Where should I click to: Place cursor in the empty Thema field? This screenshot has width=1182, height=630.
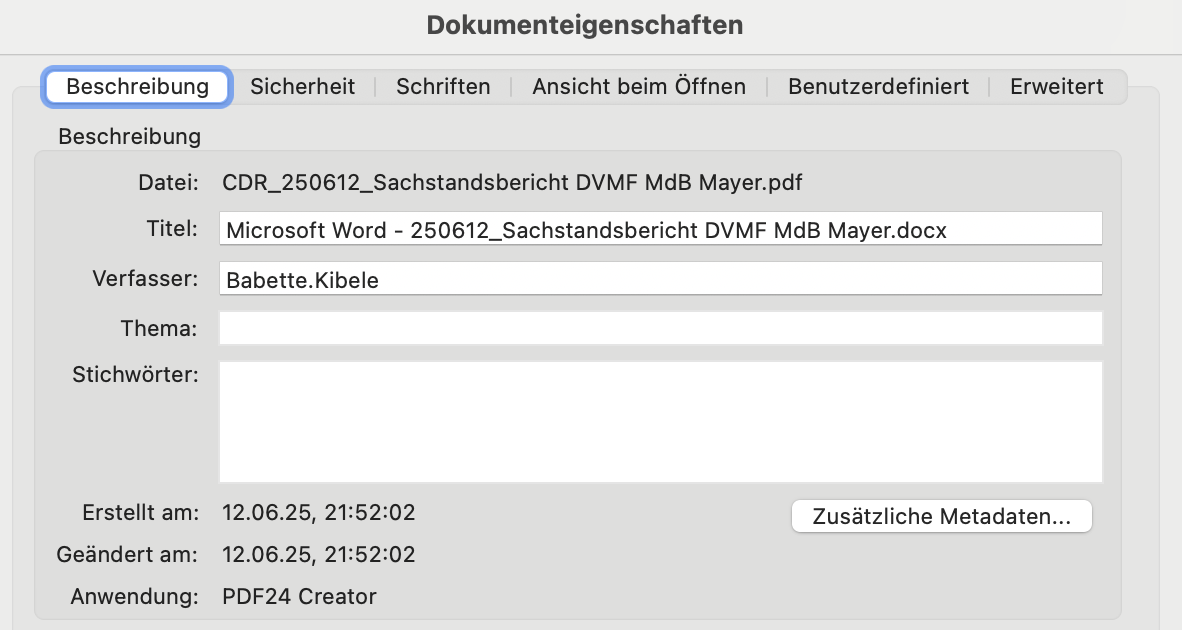[x=660, y=328]
